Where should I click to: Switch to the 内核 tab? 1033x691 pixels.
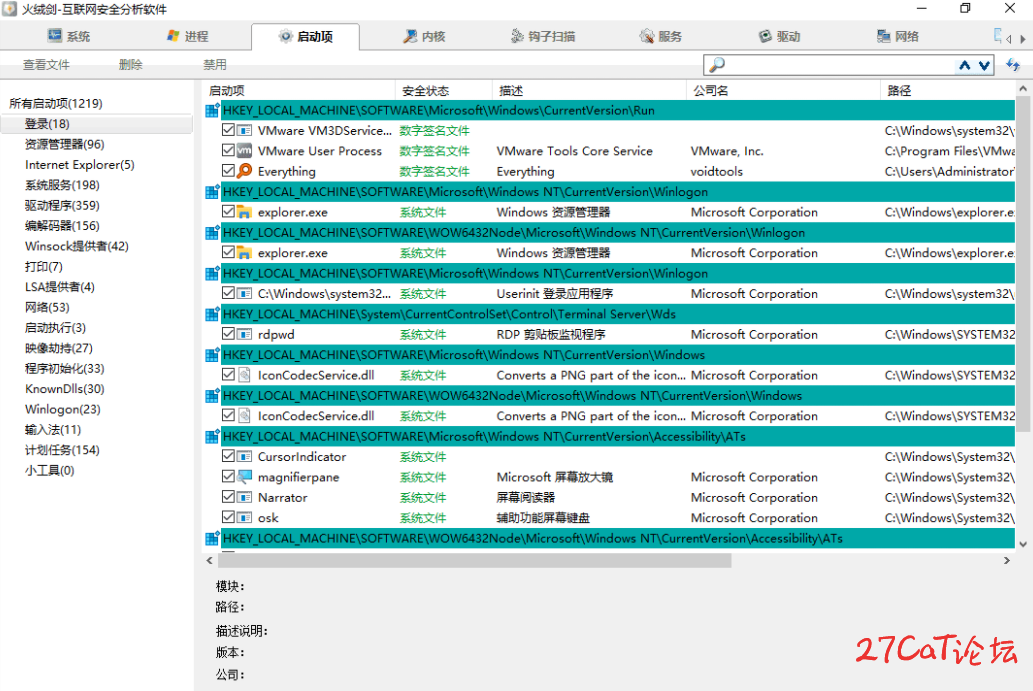point(424,36)
